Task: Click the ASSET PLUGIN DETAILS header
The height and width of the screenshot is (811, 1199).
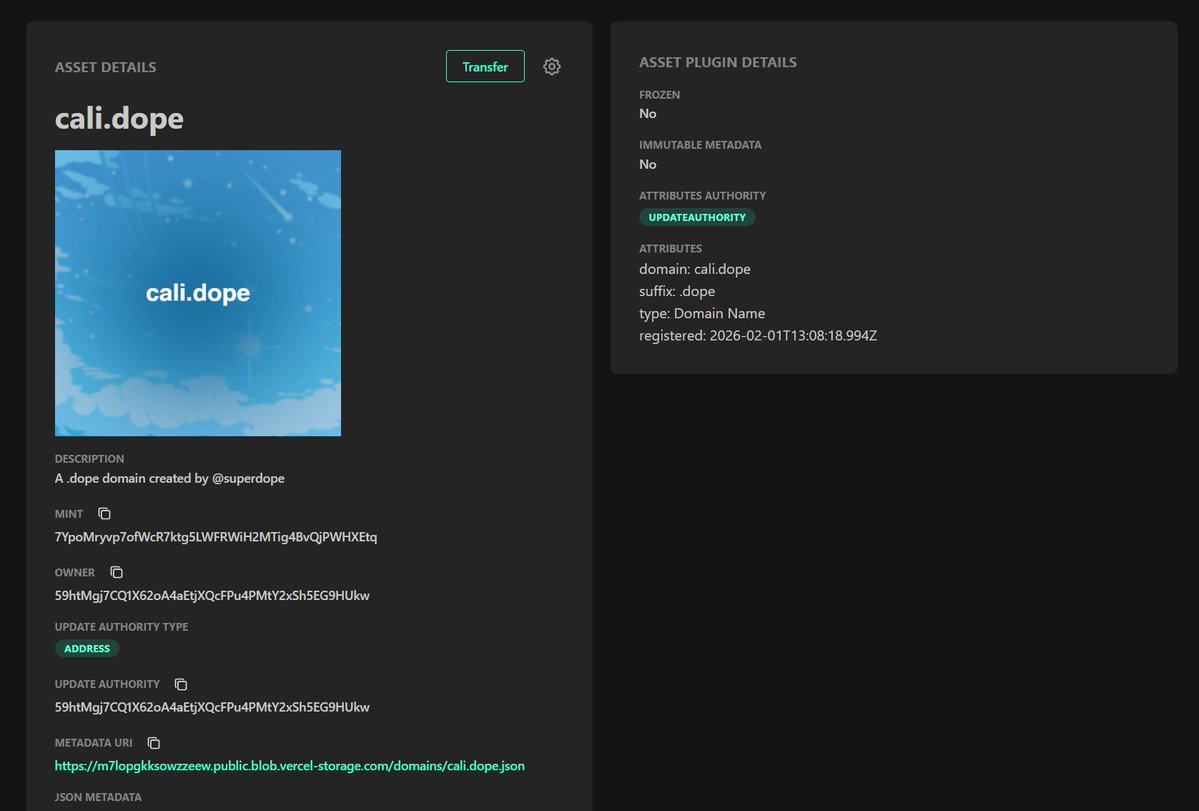Action: tap(717, 61)
